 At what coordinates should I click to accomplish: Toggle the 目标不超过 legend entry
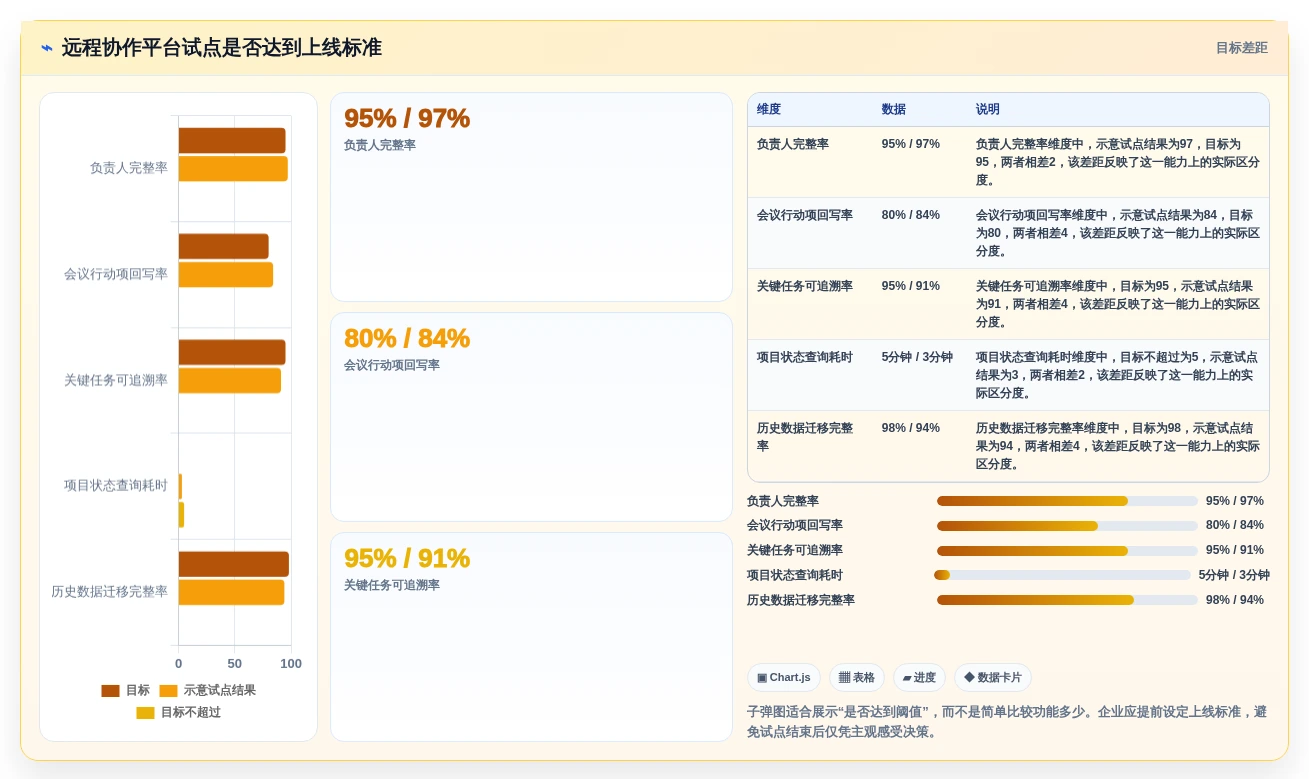[179, 712]
